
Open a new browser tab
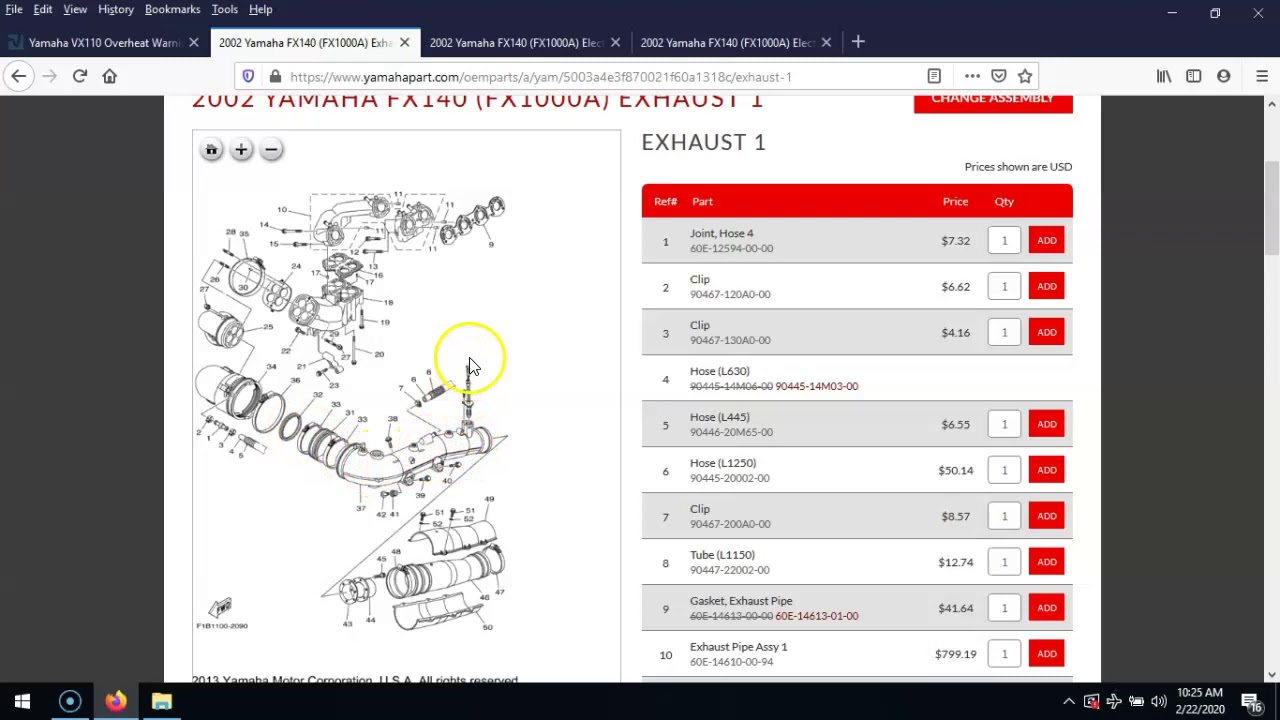(x=858, y=42)
